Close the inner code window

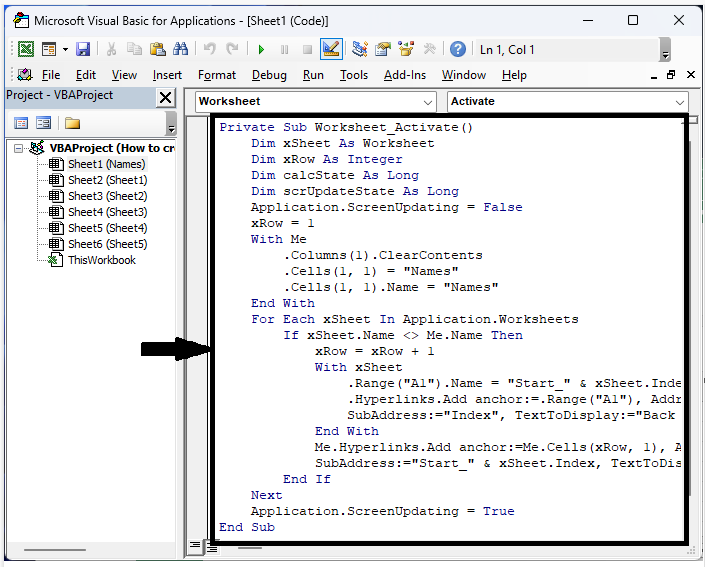click(691, 75)
